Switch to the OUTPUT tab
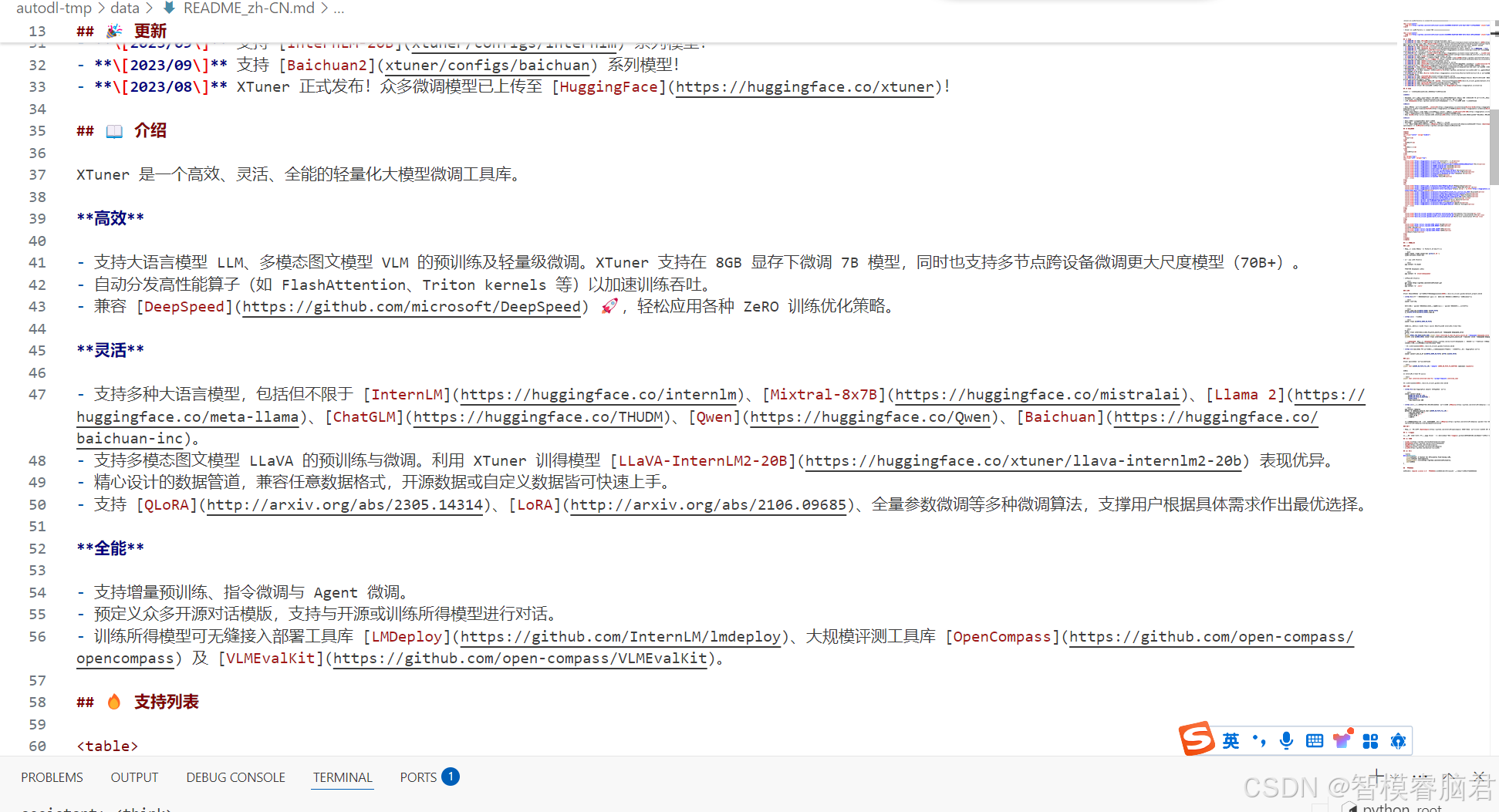 tap(134, 777)
